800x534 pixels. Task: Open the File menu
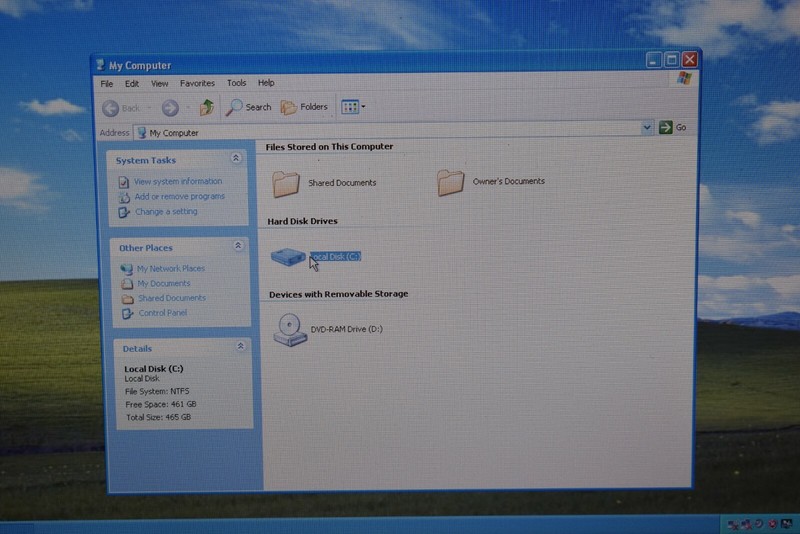point(107,84)
